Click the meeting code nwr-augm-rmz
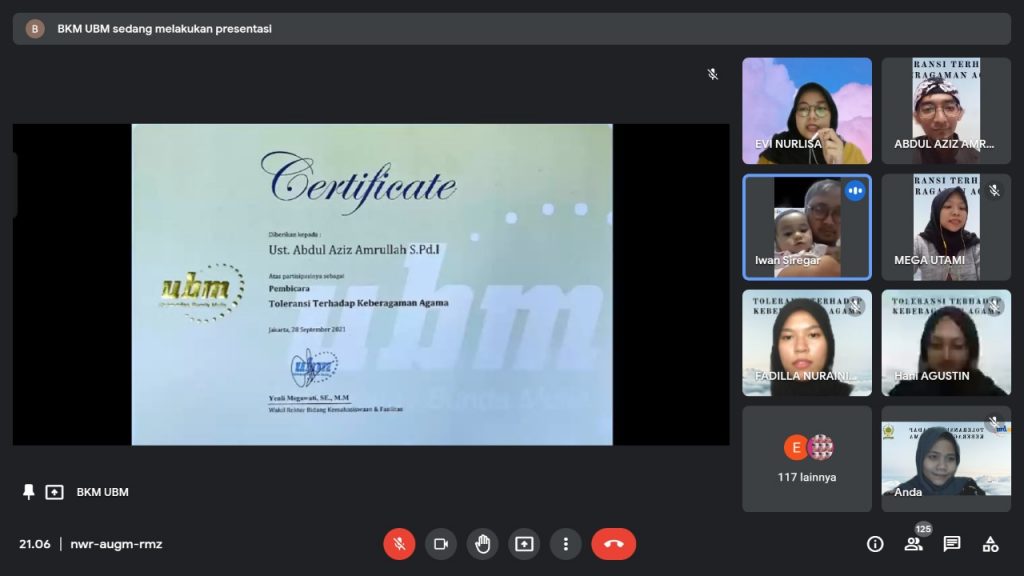This screenshot has width=1024, height=576. [116, 544]
